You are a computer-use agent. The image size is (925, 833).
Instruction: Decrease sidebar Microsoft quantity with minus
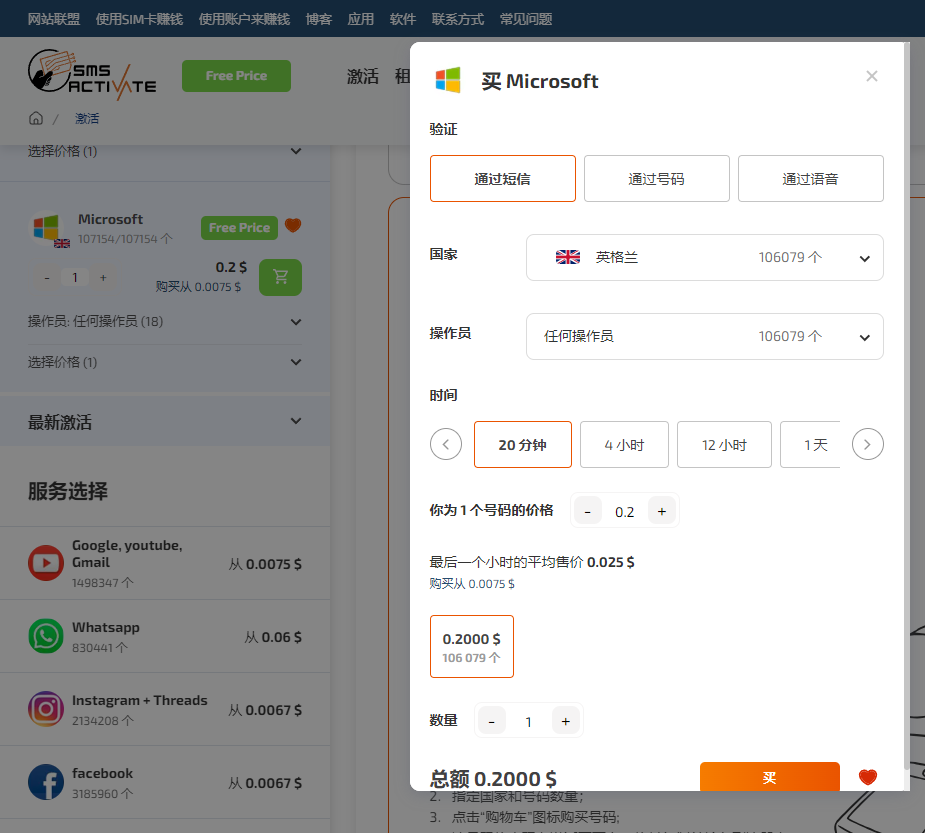tap(47, 277)
